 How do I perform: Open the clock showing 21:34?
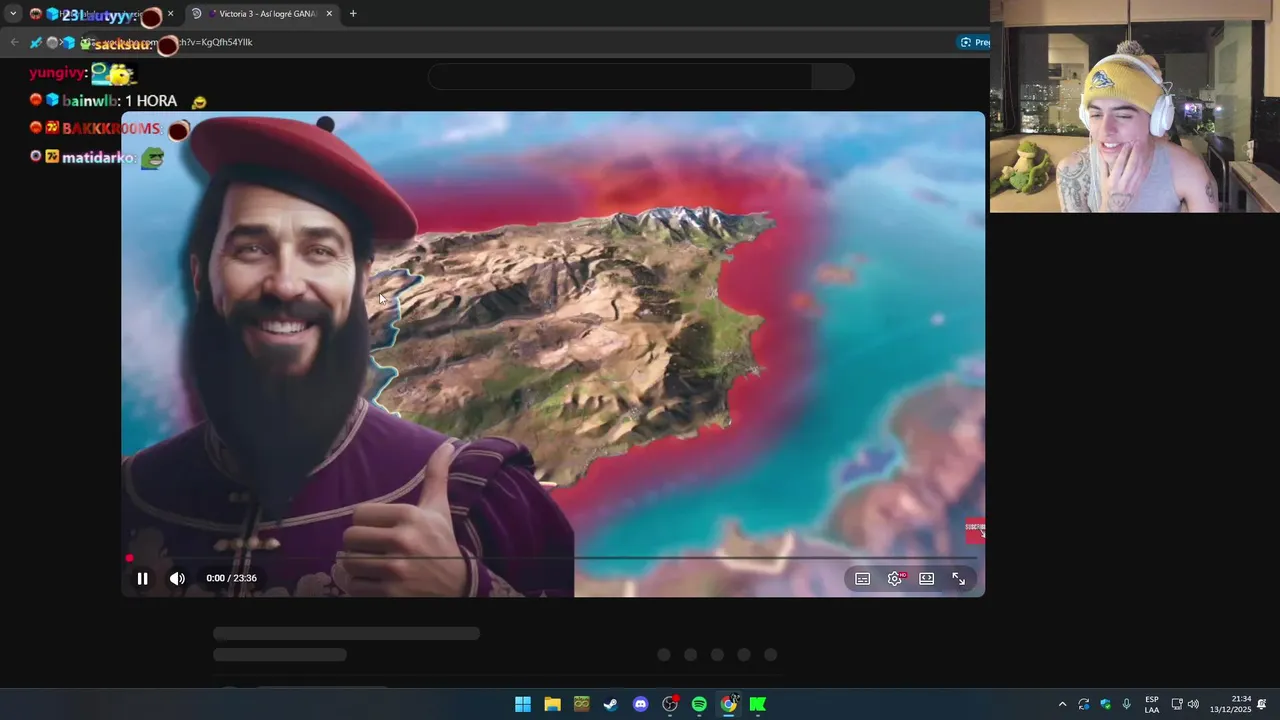click(x=1231, y=704)
